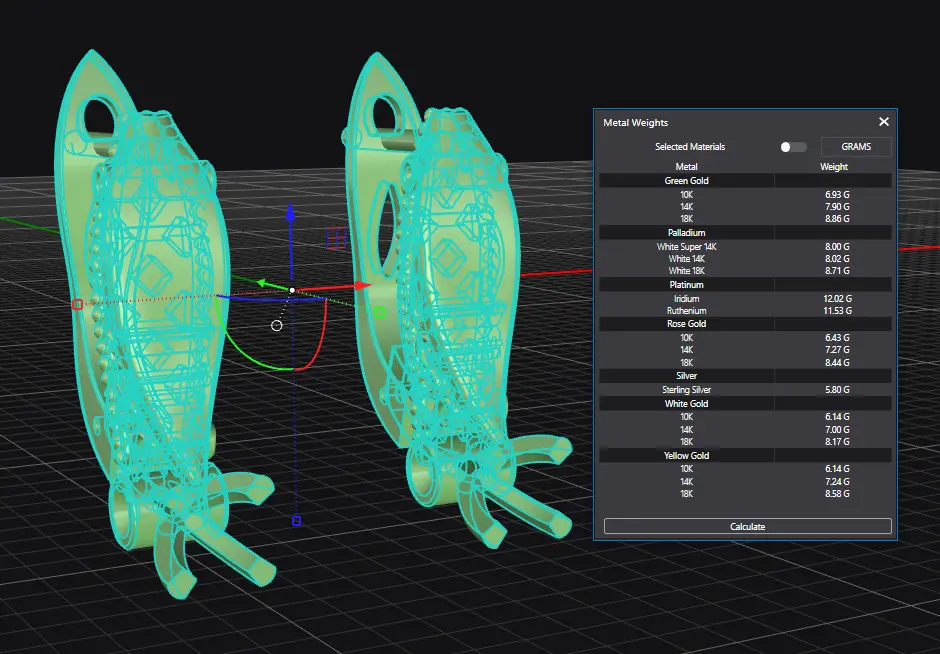Click the blue vertical gumball arrow
The height and width of the screenshot is (654, 940).
tap(291, 214)
